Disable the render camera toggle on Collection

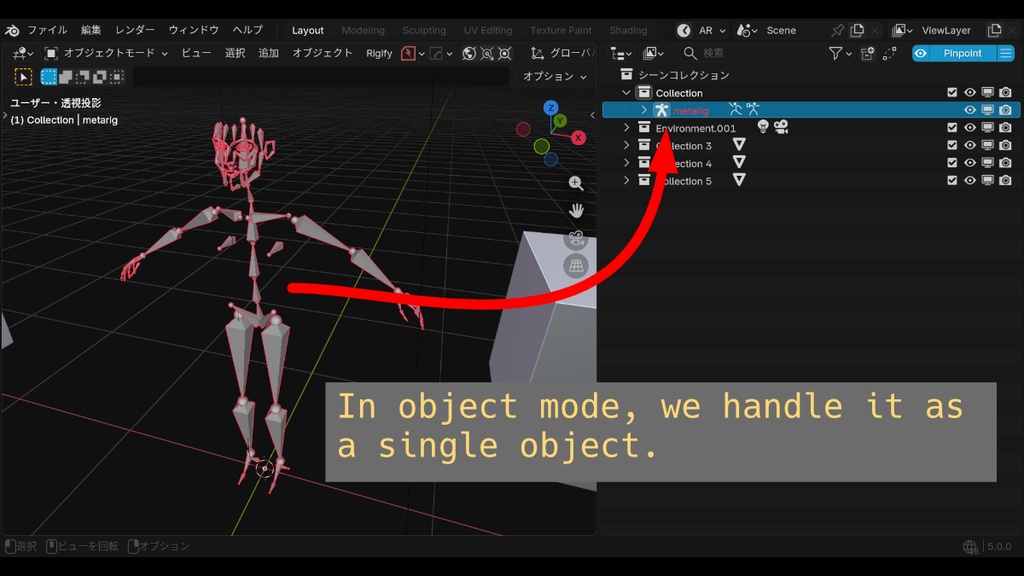click(x=1005, y=93)
